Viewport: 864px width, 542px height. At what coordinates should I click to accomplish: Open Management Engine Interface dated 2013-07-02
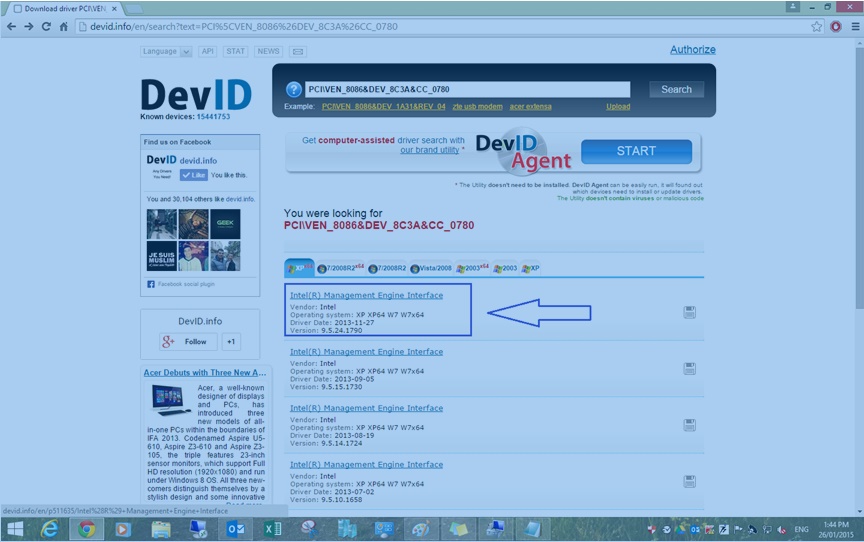click(366, 464)
